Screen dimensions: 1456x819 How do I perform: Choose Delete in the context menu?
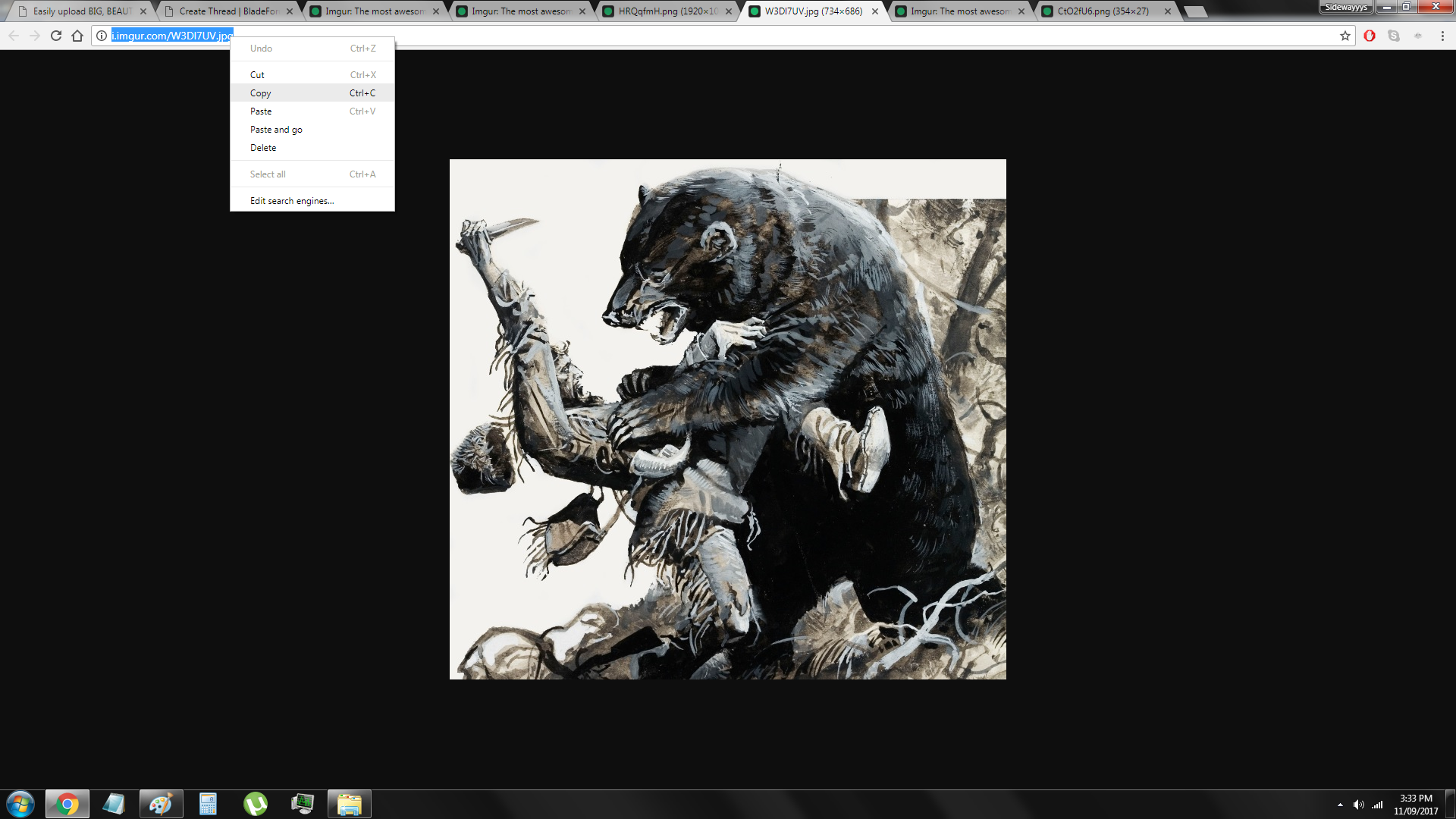(312, 148)
